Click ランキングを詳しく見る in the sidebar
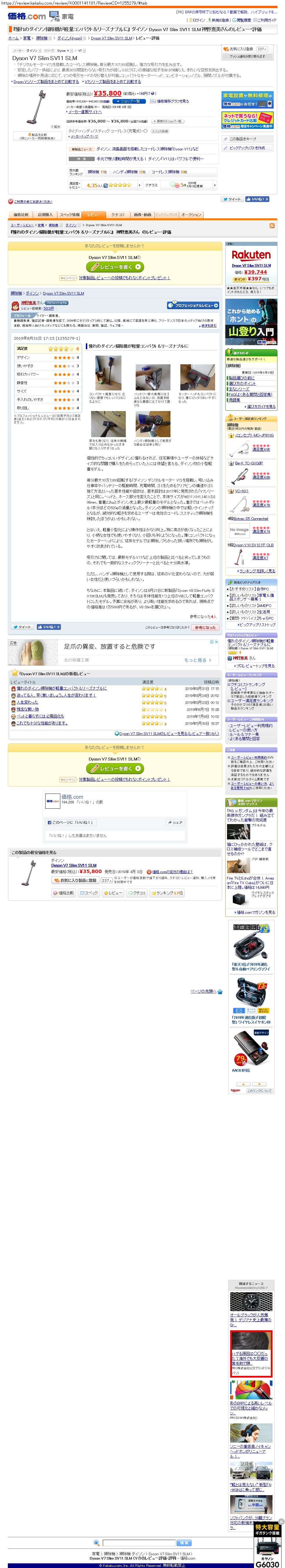Screen dimensions: 285x1568 click(x=257, y=571)
